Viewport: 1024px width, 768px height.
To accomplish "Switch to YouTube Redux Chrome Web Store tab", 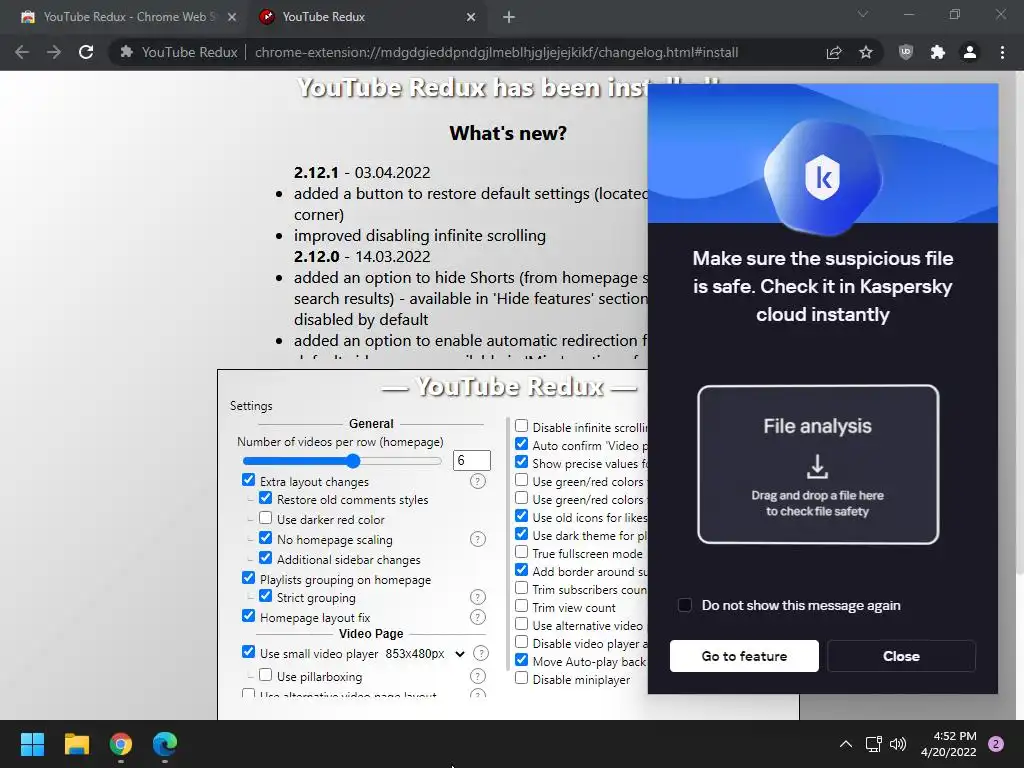I will point(129,17).
